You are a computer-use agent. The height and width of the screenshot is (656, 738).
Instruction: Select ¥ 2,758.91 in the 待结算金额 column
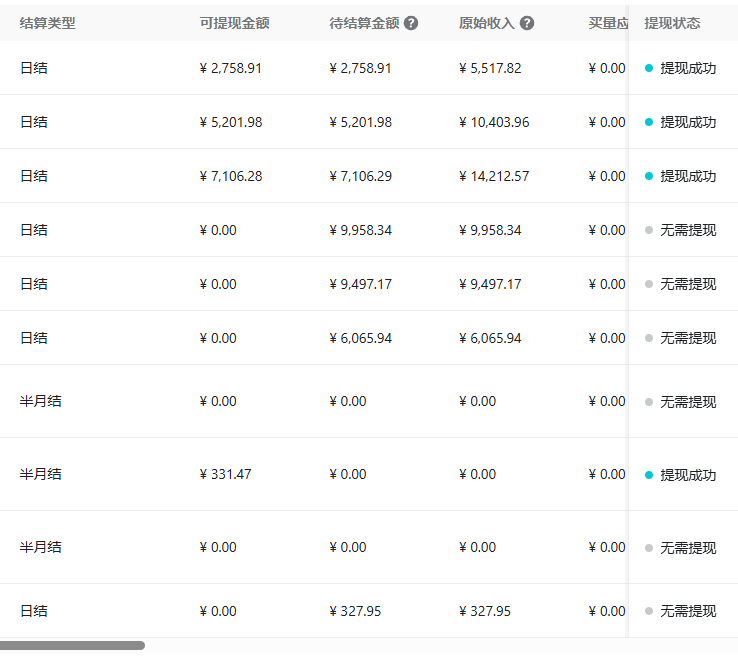pos(361,68)
